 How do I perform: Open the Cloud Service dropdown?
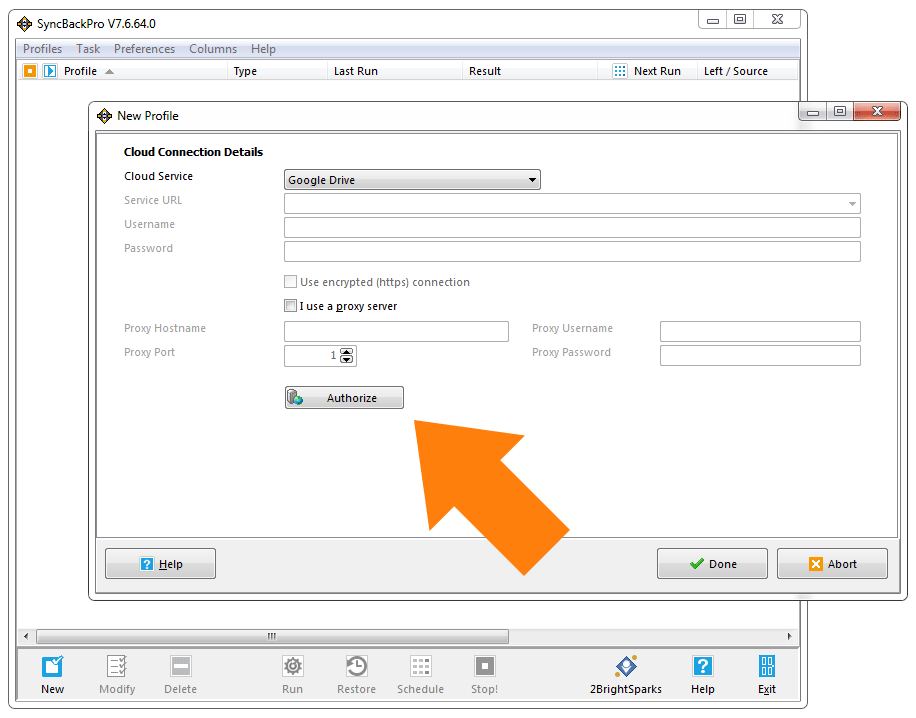(x=412, y=180)
